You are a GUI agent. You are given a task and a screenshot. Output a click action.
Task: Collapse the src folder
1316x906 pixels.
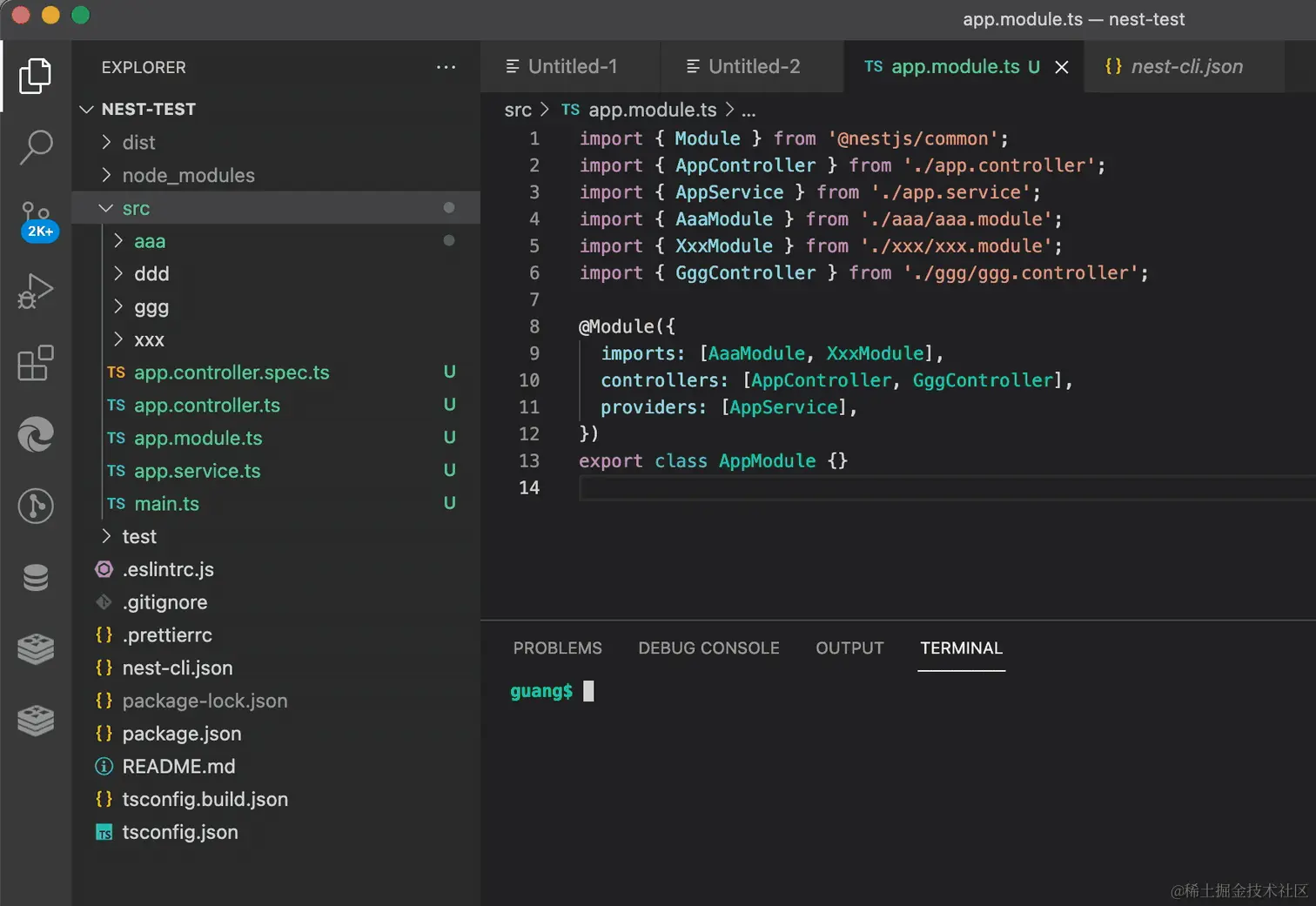click(136, 209)
